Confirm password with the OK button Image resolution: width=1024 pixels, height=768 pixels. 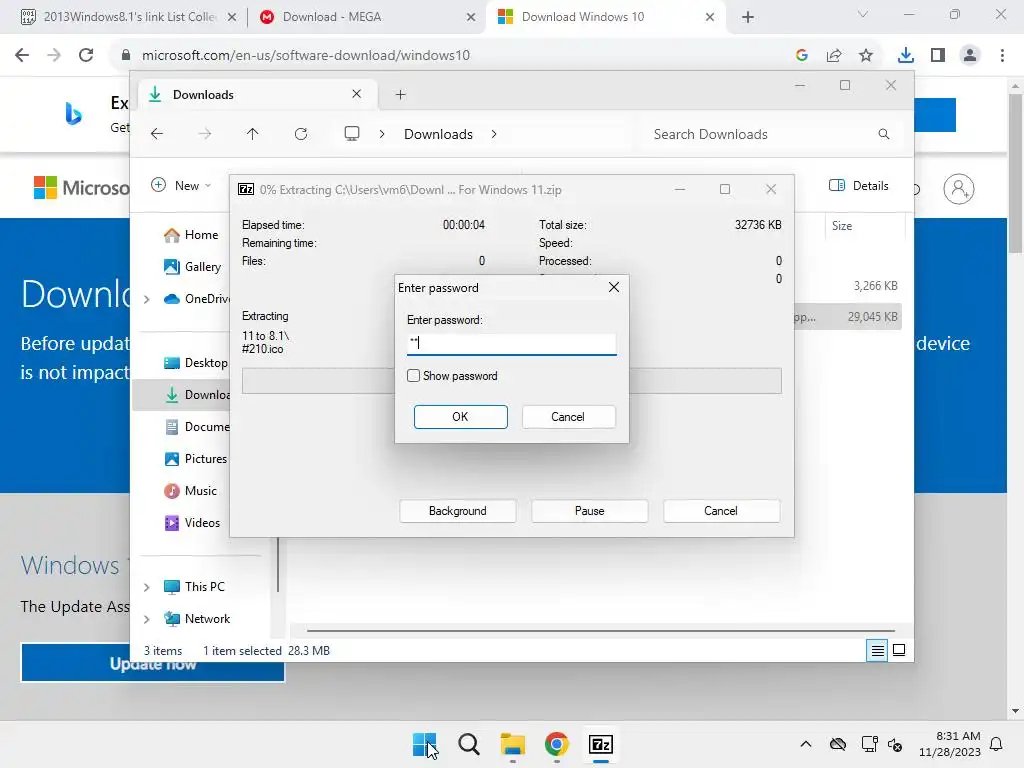point(460,417)
